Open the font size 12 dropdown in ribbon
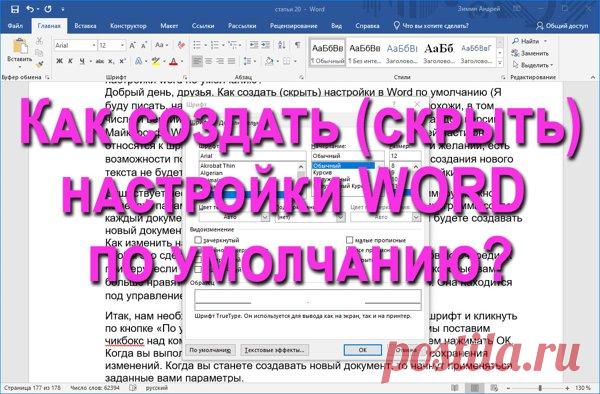 click(122, 46)
